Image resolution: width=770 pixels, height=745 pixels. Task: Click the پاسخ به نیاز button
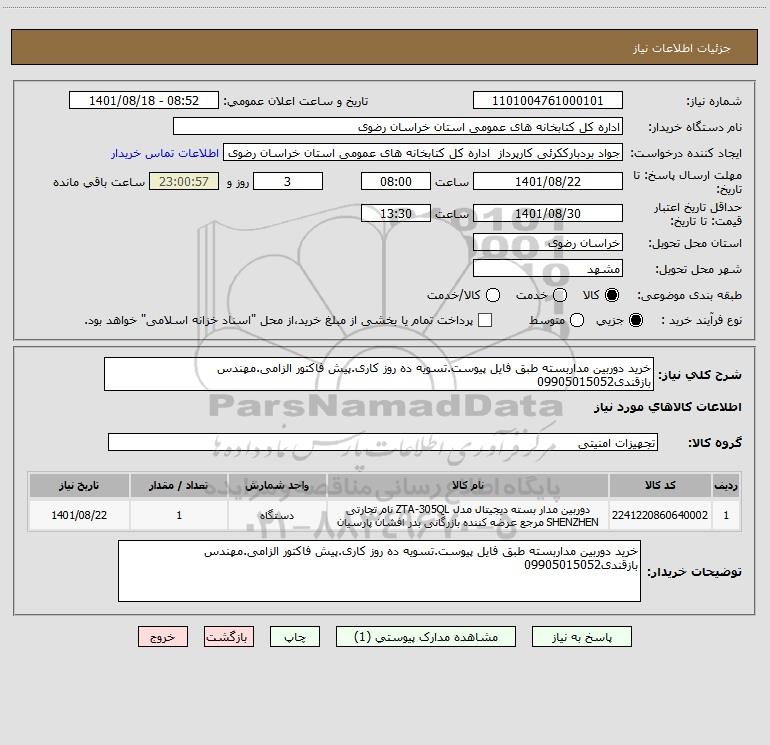pos(581,636)
